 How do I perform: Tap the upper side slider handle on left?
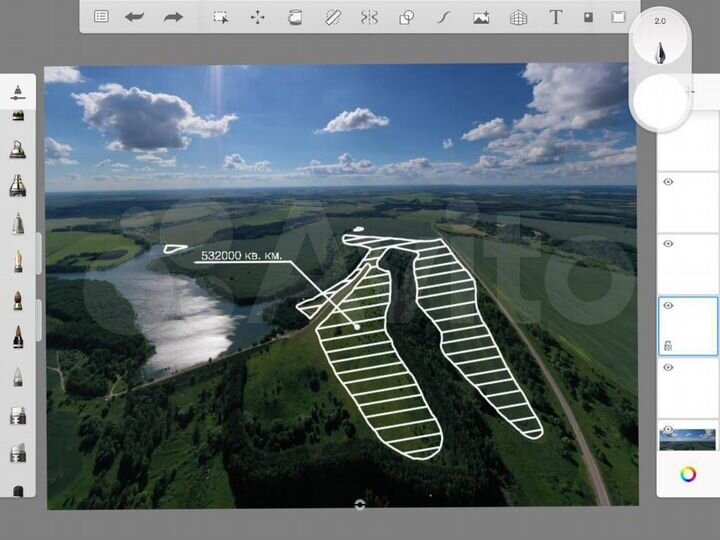tap(39, 253)
